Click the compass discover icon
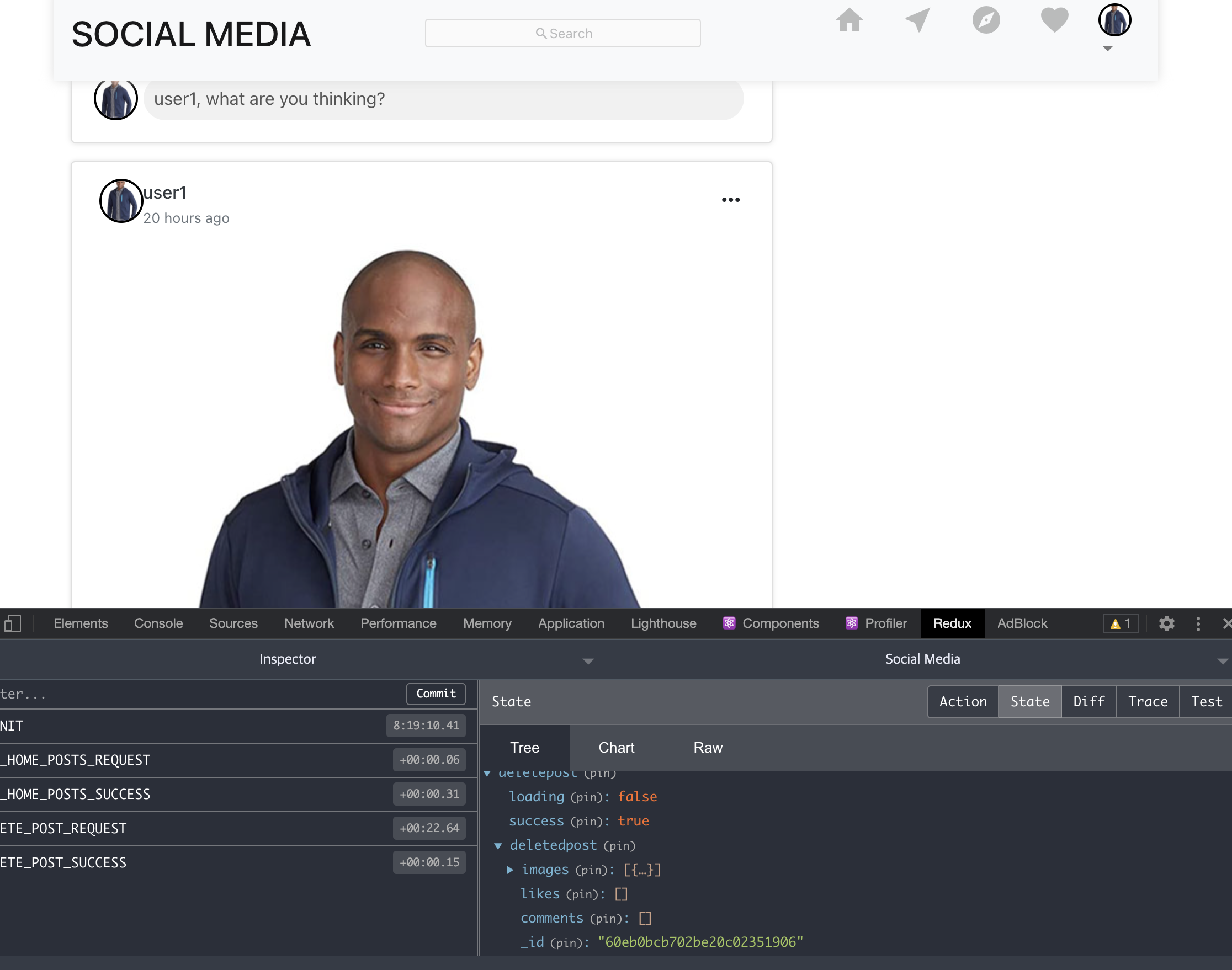Screen dimensions: 1232x970 coord(985,20)
